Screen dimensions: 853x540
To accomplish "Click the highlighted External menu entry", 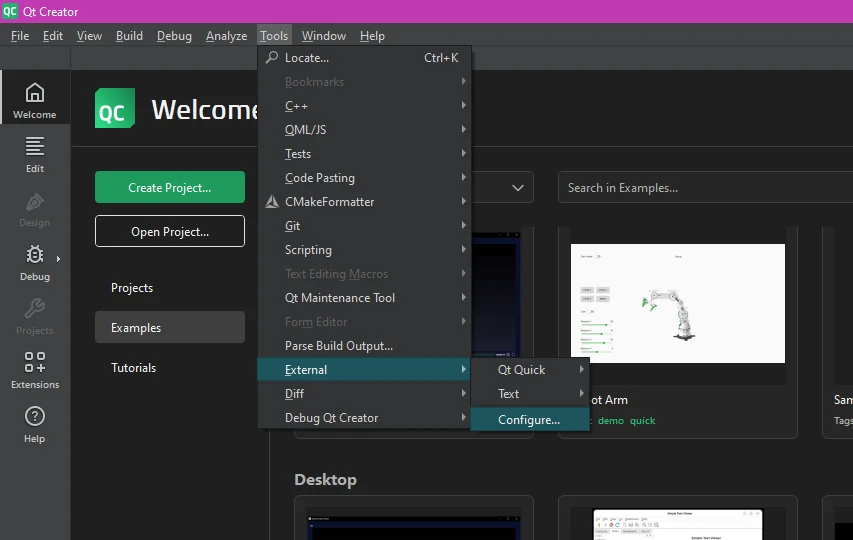I will (364, 370).
